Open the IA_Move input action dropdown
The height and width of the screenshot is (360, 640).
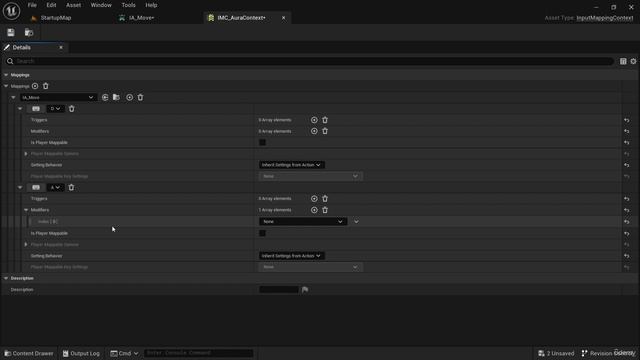pos(58,98)
